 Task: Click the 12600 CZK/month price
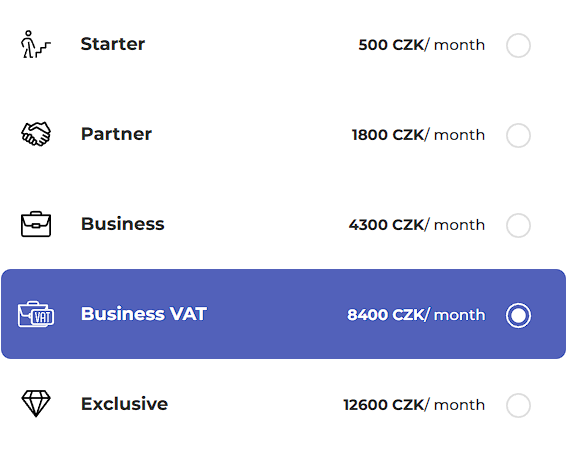coord(414,405)
